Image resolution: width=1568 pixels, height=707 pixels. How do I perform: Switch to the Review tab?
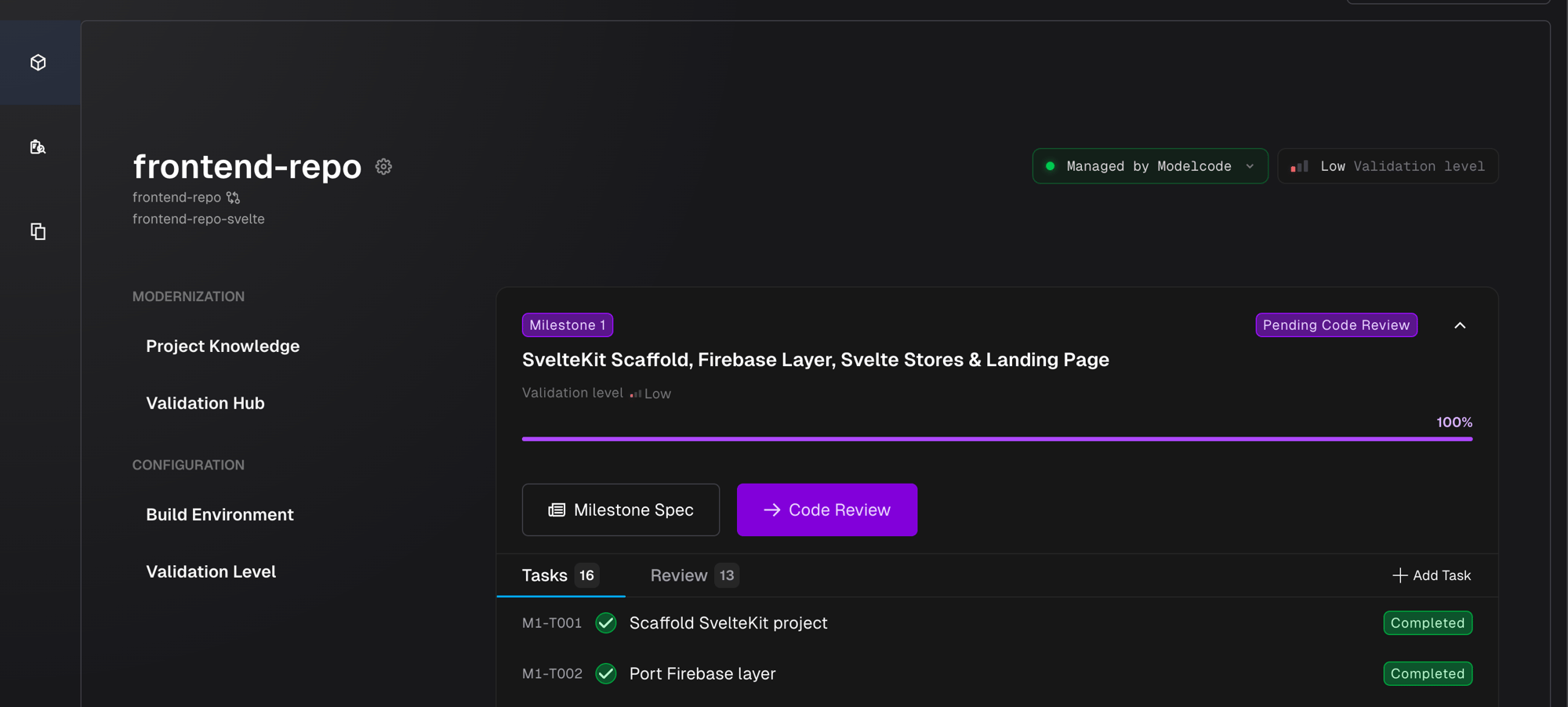(695, 575)
